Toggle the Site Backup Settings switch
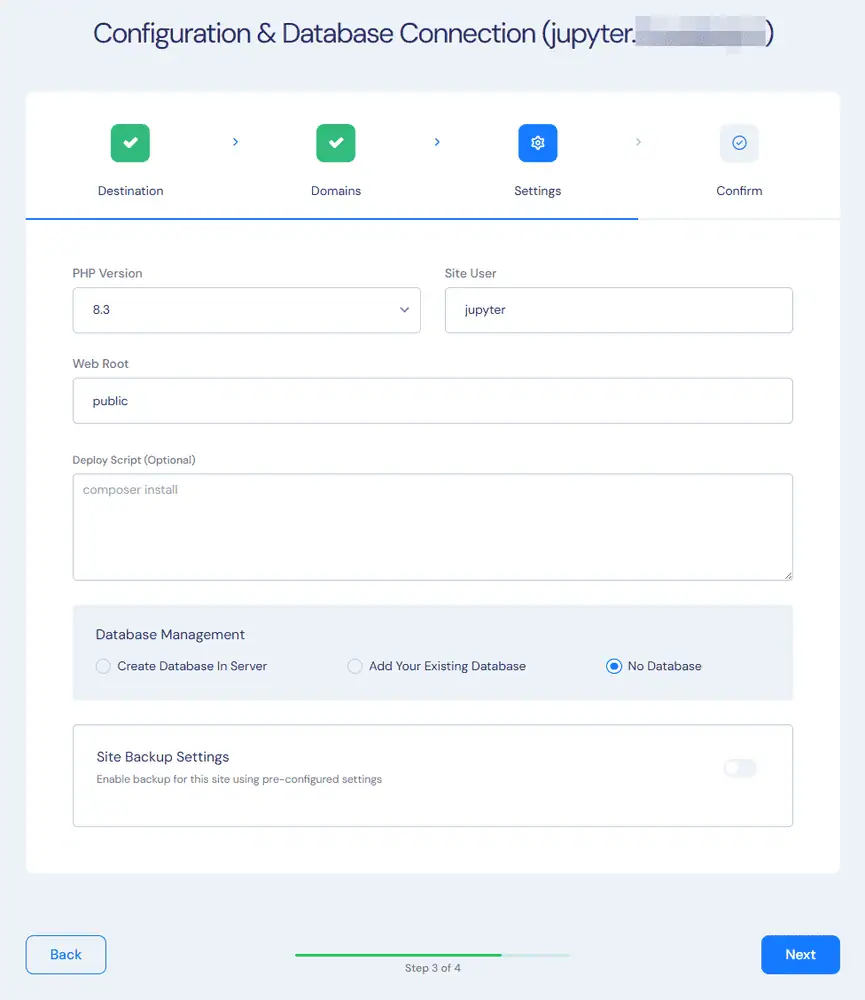 click(x=740, y=768)
